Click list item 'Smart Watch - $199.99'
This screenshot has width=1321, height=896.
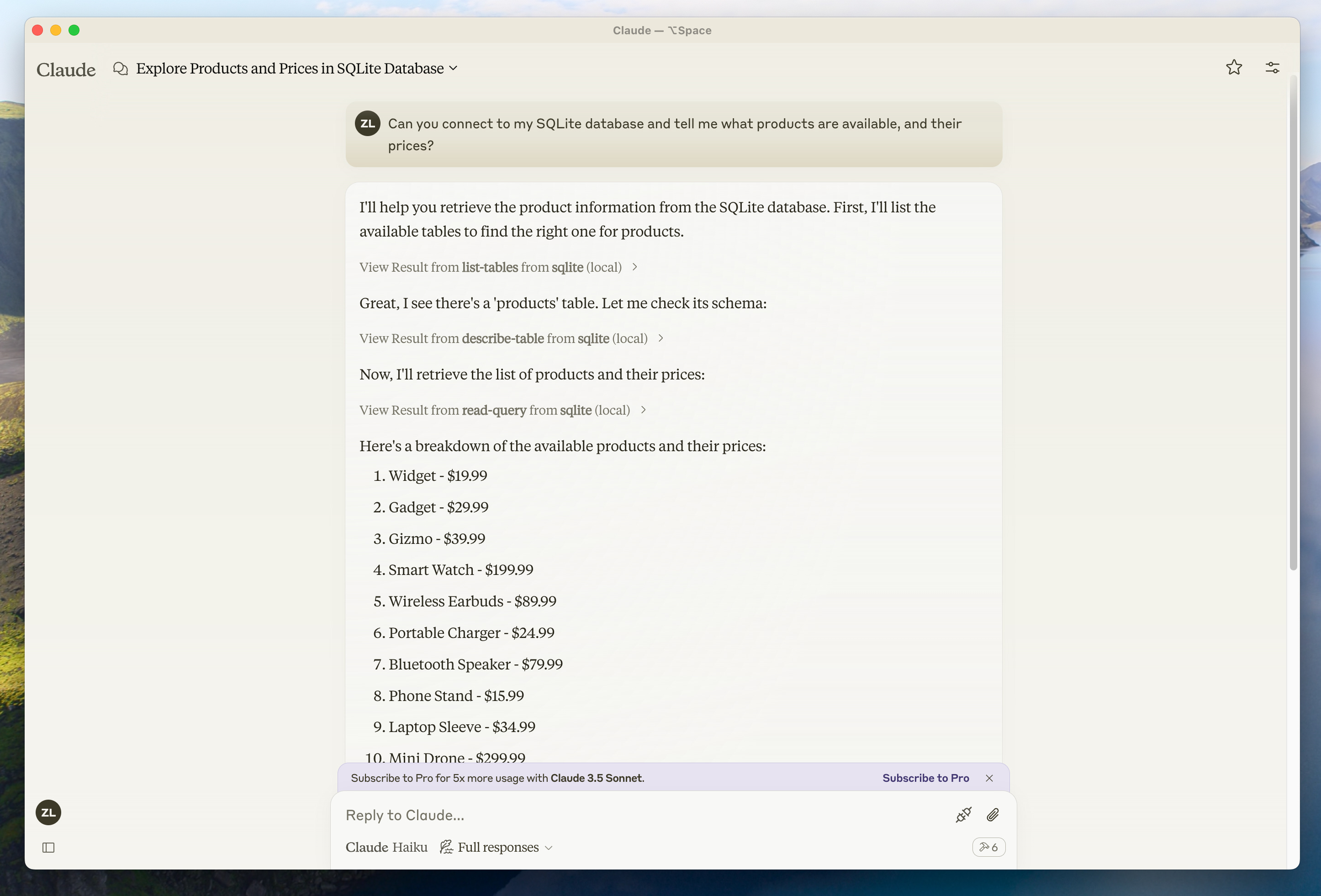(x=461, y=570)
